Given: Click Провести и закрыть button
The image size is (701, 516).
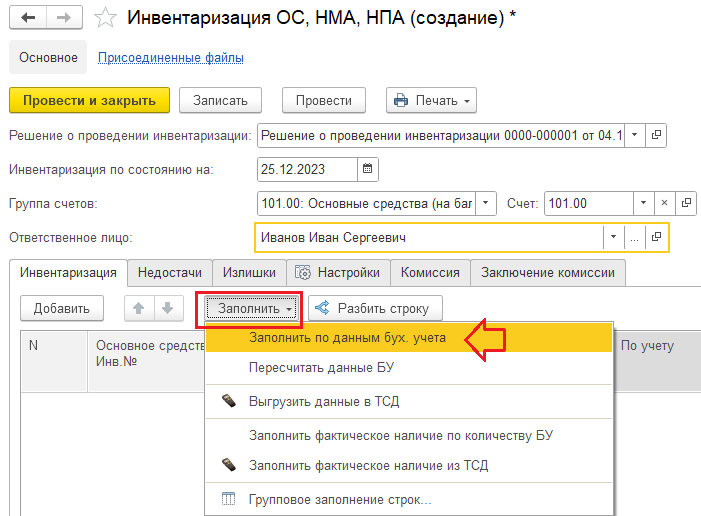Looking at the screenshot, I should [x=89, y=101].
